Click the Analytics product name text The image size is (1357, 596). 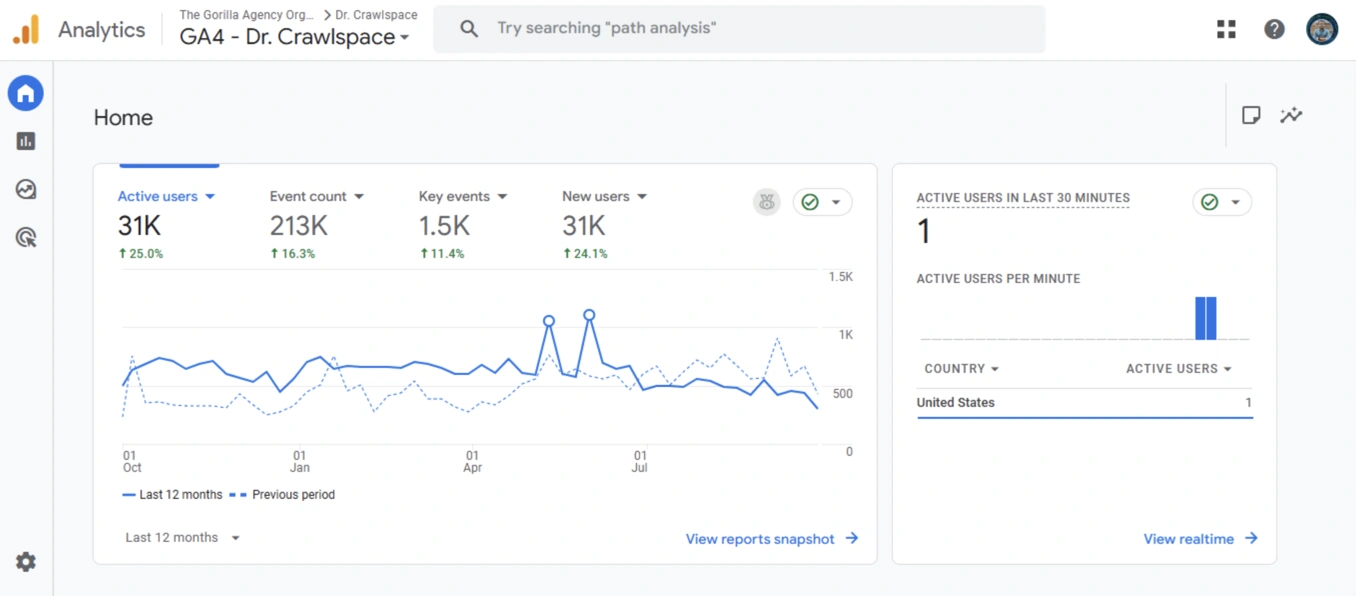[x=101, y=30]
